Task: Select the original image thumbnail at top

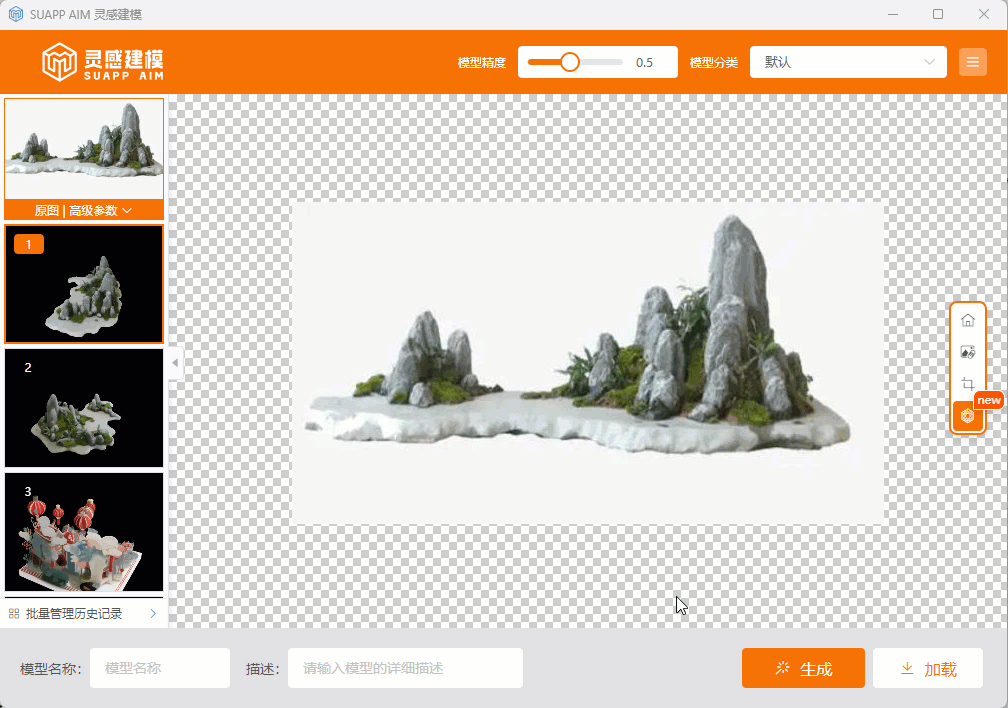Action: pos(84,148)
